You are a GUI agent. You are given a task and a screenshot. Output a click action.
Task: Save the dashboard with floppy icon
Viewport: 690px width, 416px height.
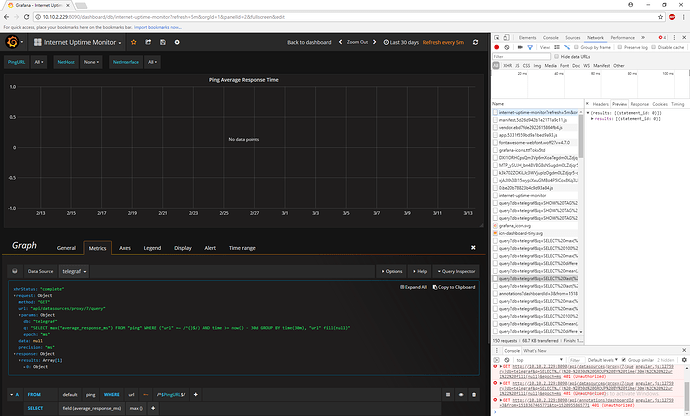point(162,42)
